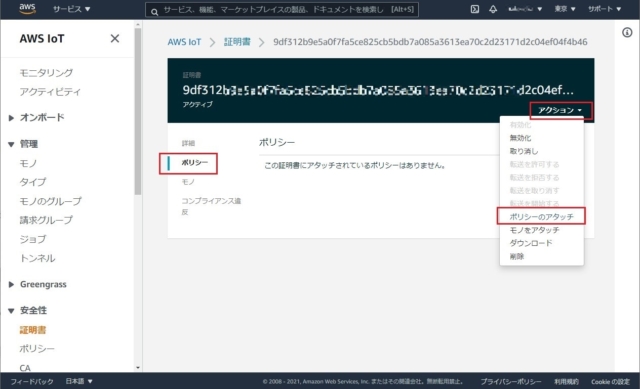This screenshot has width=640, height=389.
Task: Open the info panel icon
Action: 627,32
